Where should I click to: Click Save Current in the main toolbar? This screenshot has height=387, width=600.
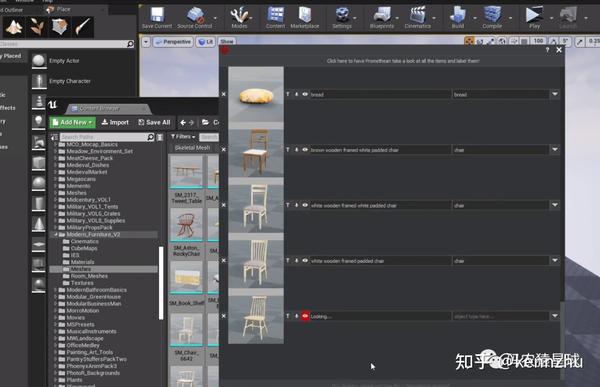click(x=157, y=18)
